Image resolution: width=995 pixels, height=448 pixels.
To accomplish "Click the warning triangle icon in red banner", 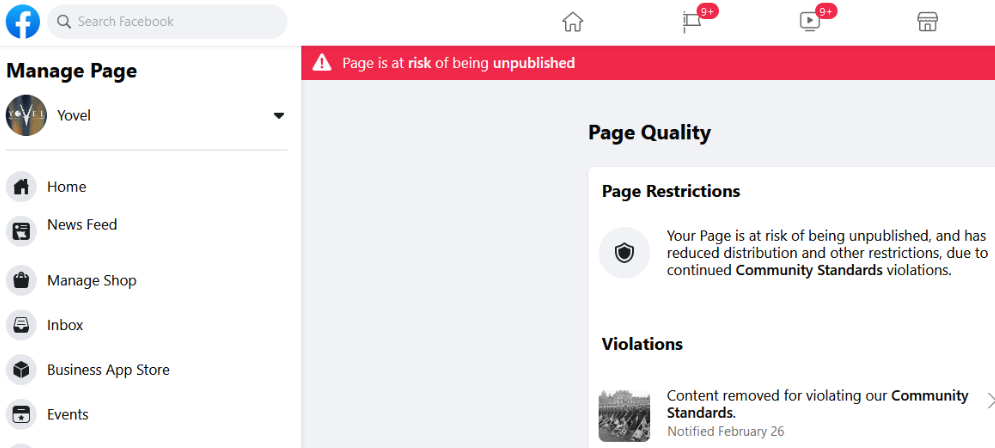I will [x=322, y=63].
